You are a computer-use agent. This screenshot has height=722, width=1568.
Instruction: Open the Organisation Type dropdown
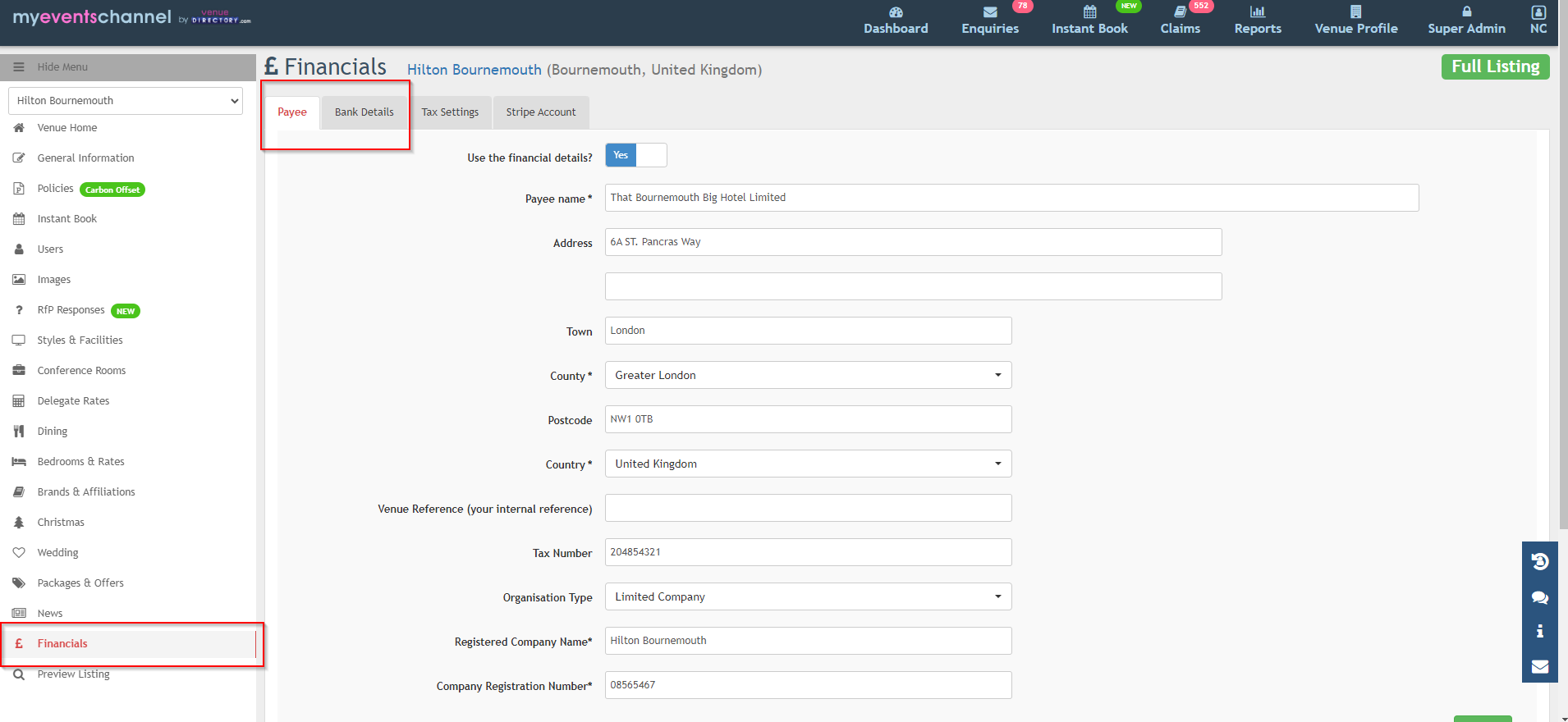point(808,596)
